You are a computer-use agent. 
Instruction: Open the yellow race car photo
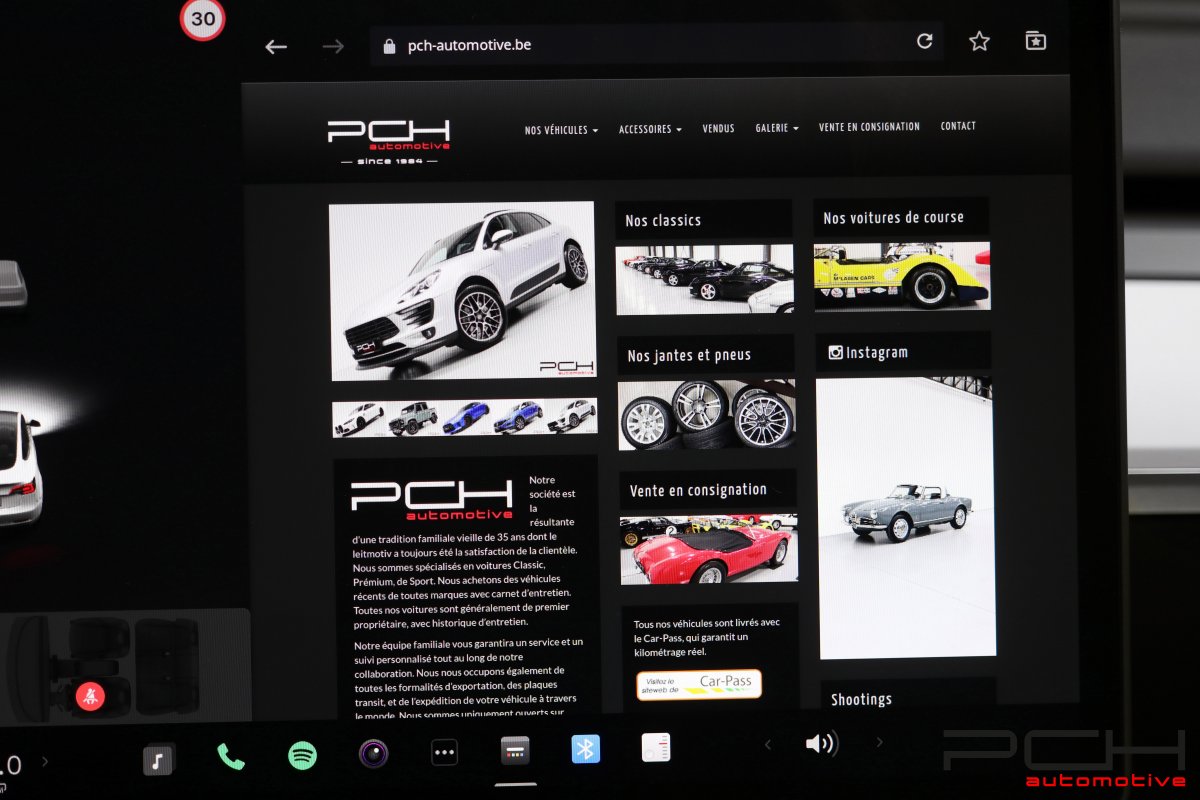click(902, 276)
